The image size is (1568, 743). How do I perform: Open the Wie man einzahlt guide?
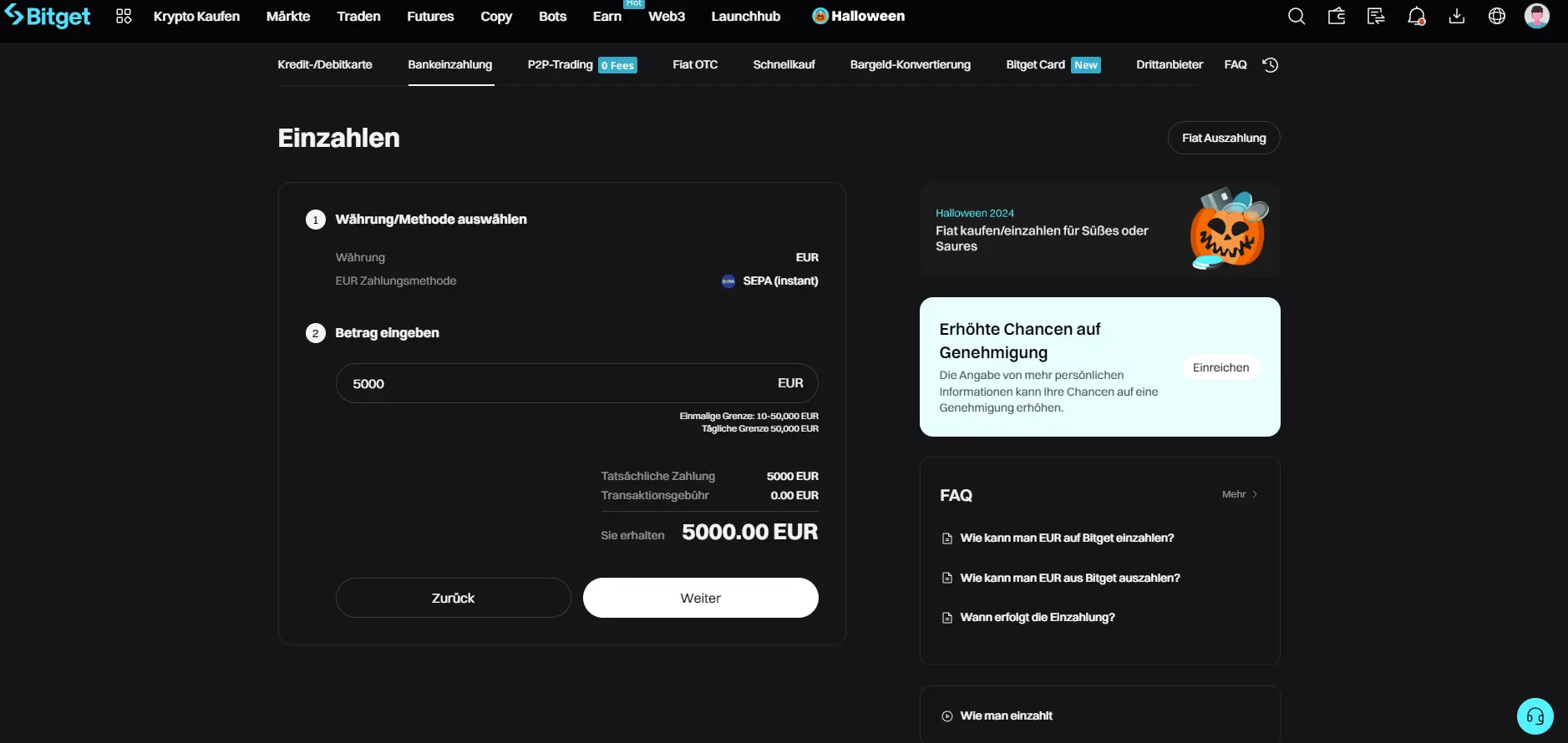pyautogui.click(x=1006, y=715)
